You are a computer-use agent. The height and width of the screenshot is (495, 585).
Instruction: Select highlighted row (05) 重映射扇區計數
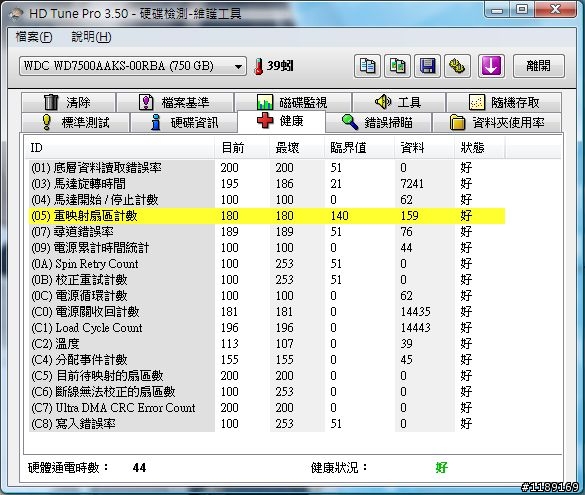267,216
